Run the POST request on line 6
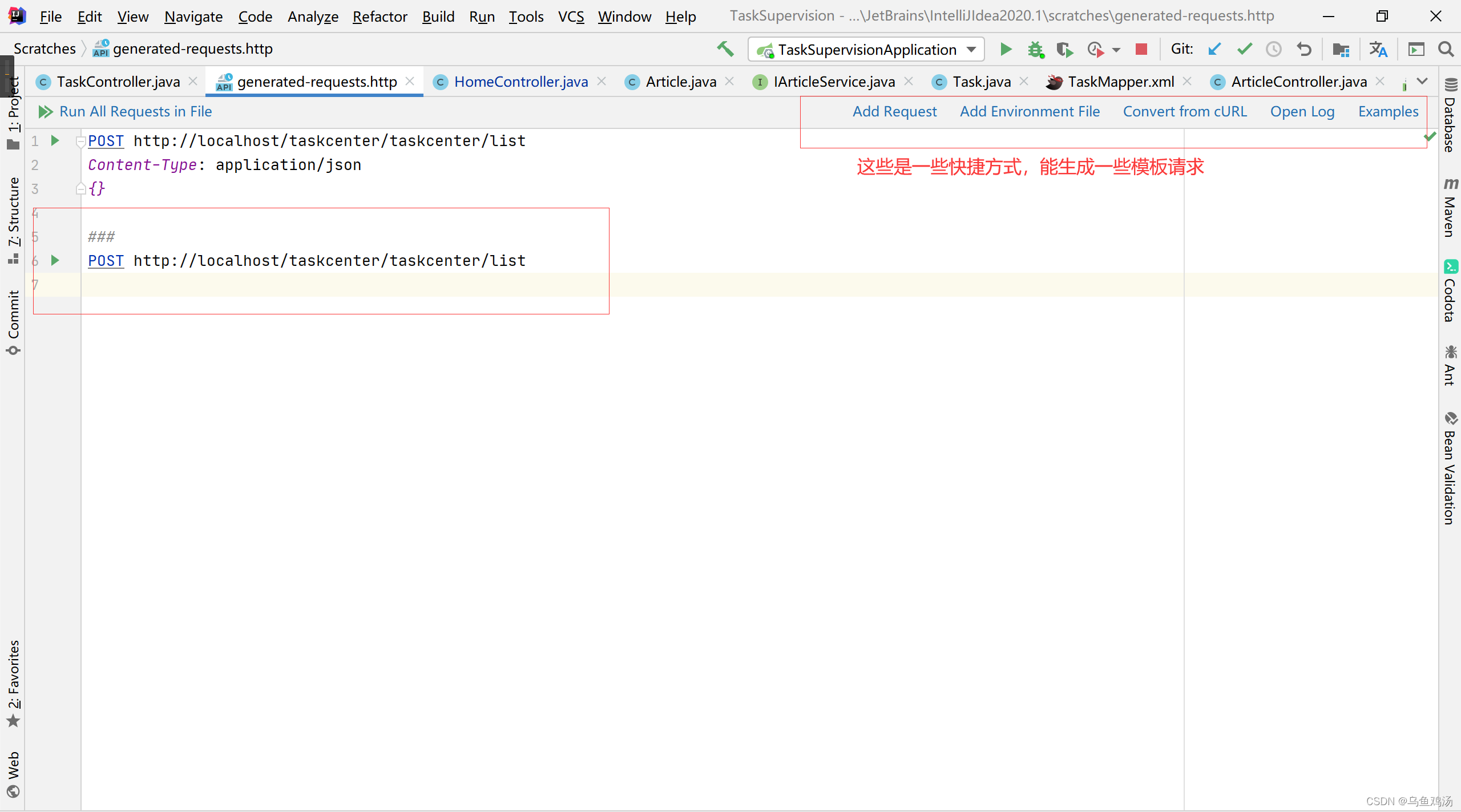This screenshot has height=812, width=1461. tap(55, 260)
